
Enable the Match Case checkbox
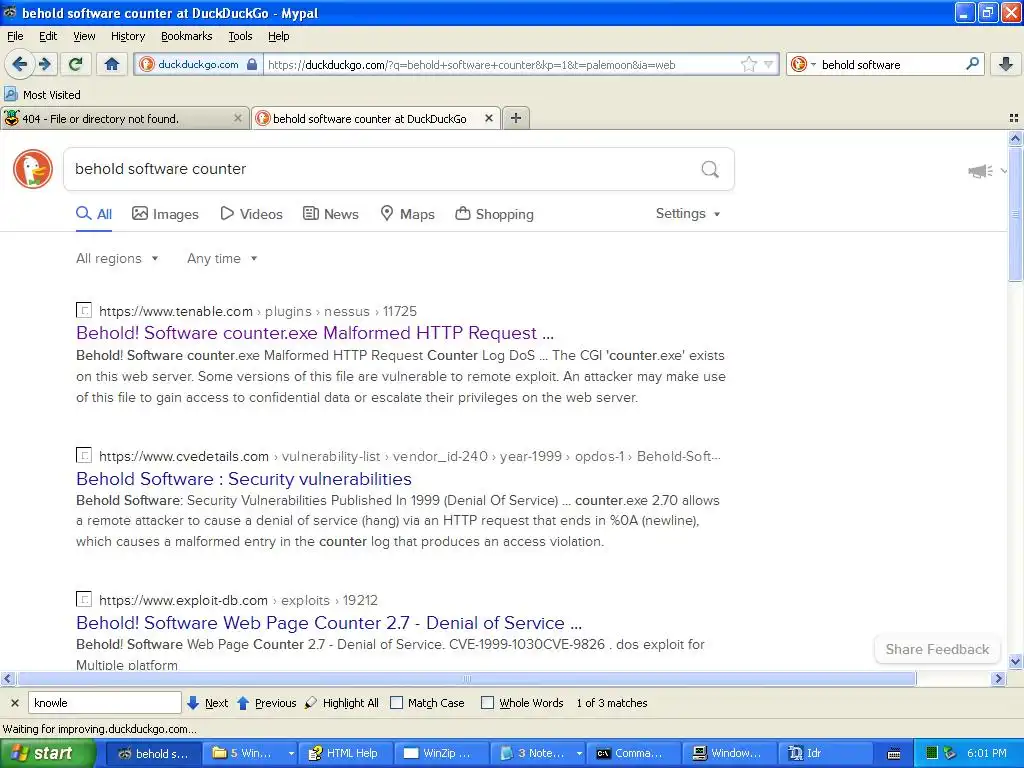(396, 703)
